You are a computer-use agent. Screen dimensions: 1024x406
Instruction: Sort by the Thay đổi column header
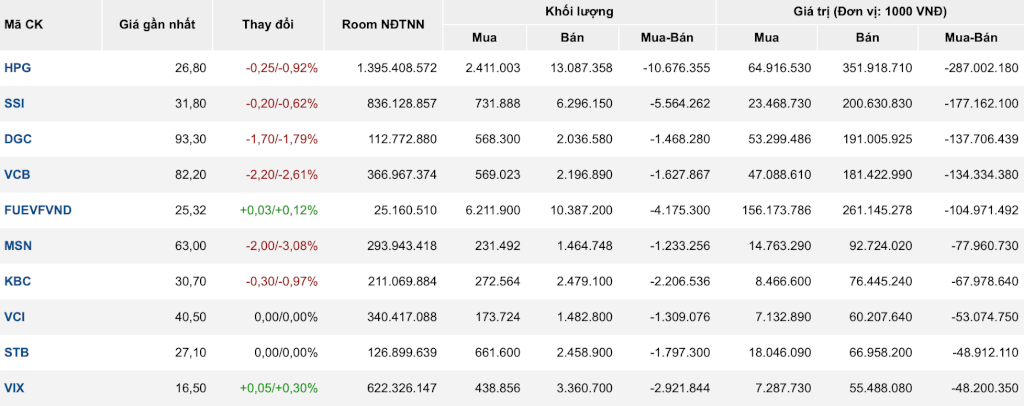[268, 25]
